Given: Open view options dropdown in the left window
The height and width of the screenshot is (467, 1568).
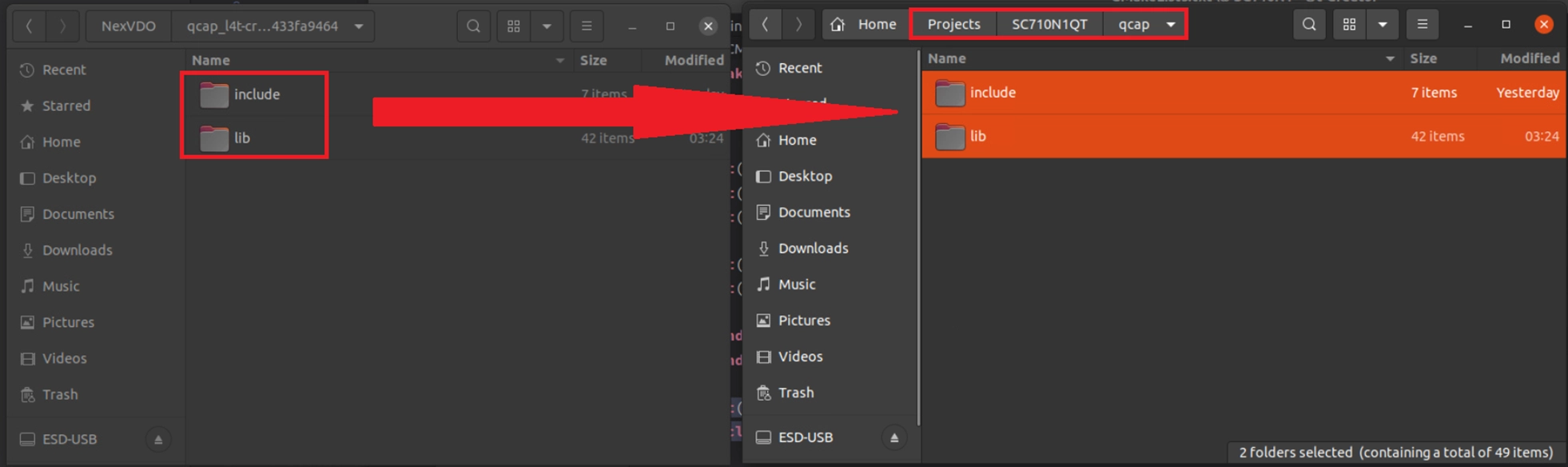Looking at the screenshot, I should click(x=547, y=26).
